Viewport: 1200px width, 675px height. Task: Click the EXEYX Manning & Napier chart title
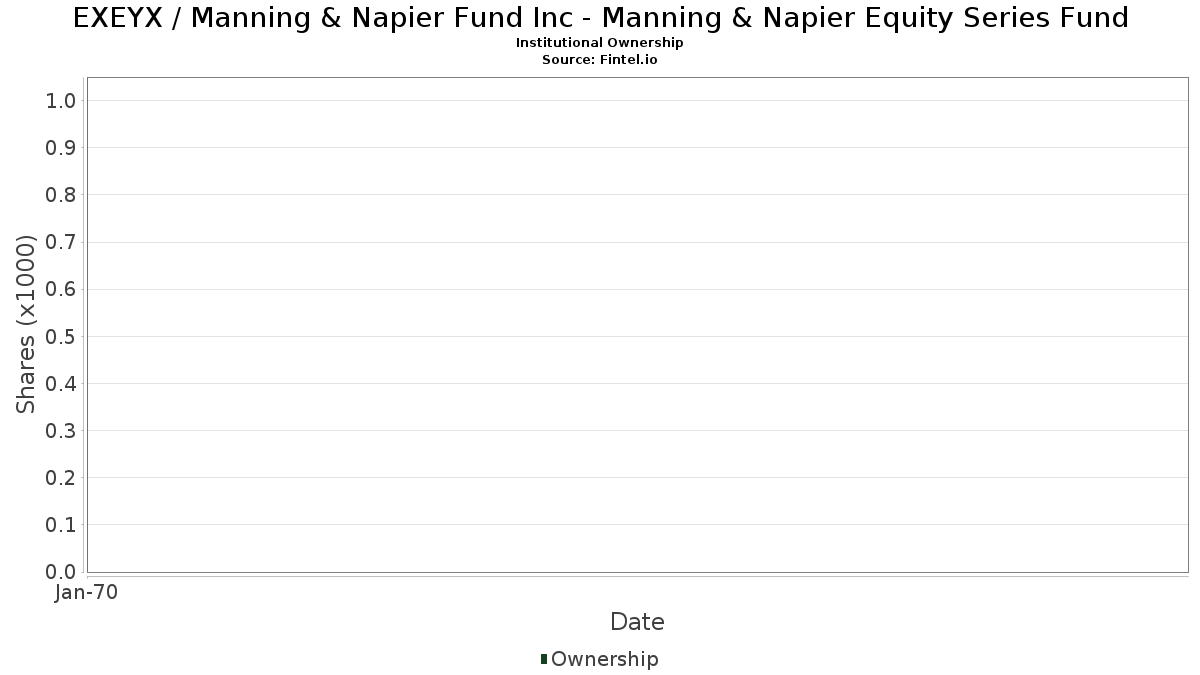pyautogui.click(x=600, y=18)
